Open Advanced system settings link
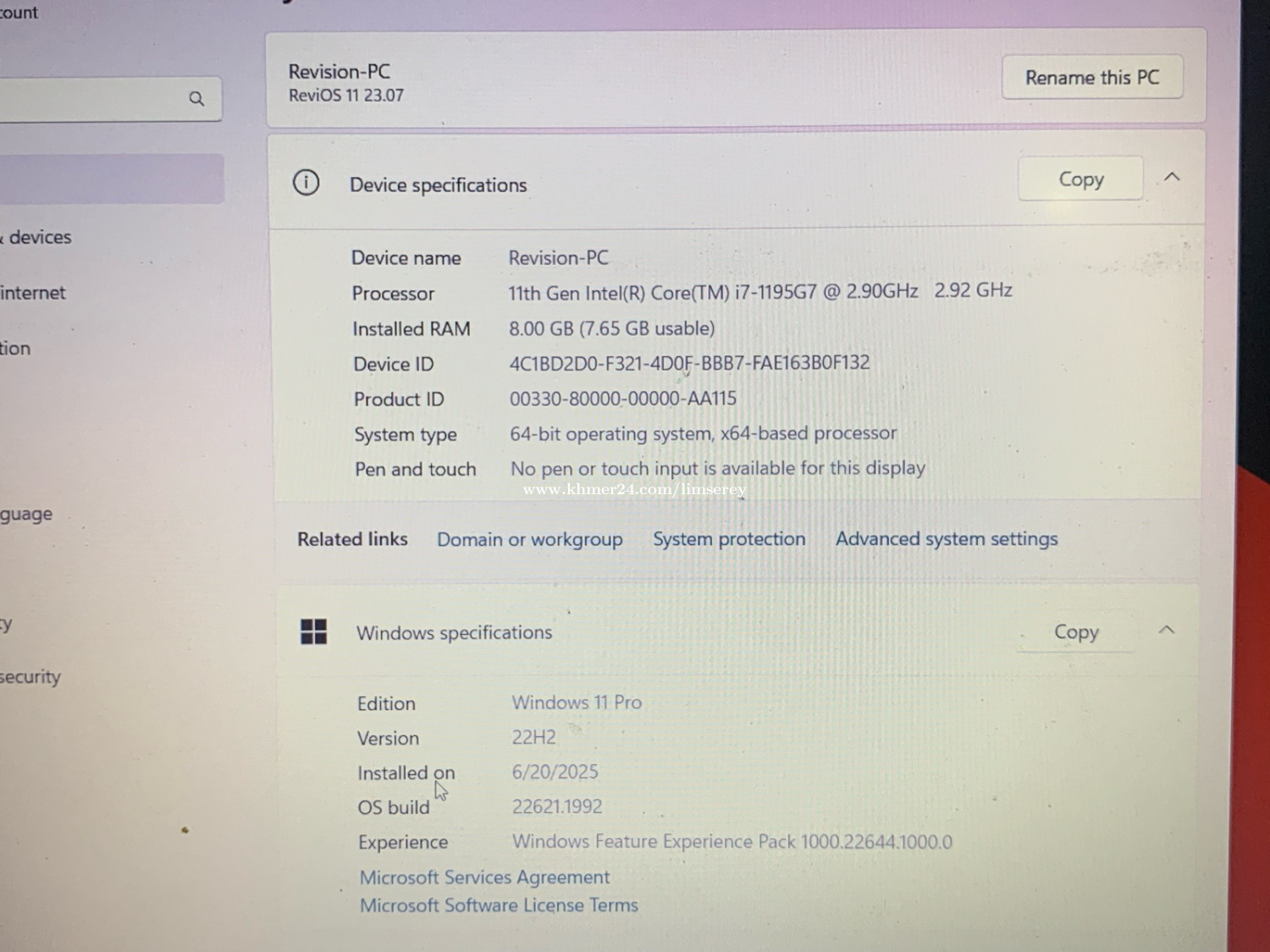 click(947, 539)
